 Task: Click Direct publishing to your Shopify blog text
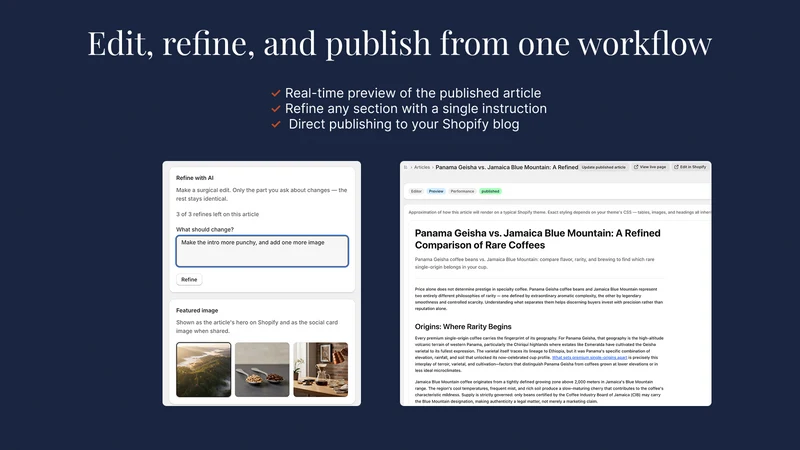[x=404, y=124]
